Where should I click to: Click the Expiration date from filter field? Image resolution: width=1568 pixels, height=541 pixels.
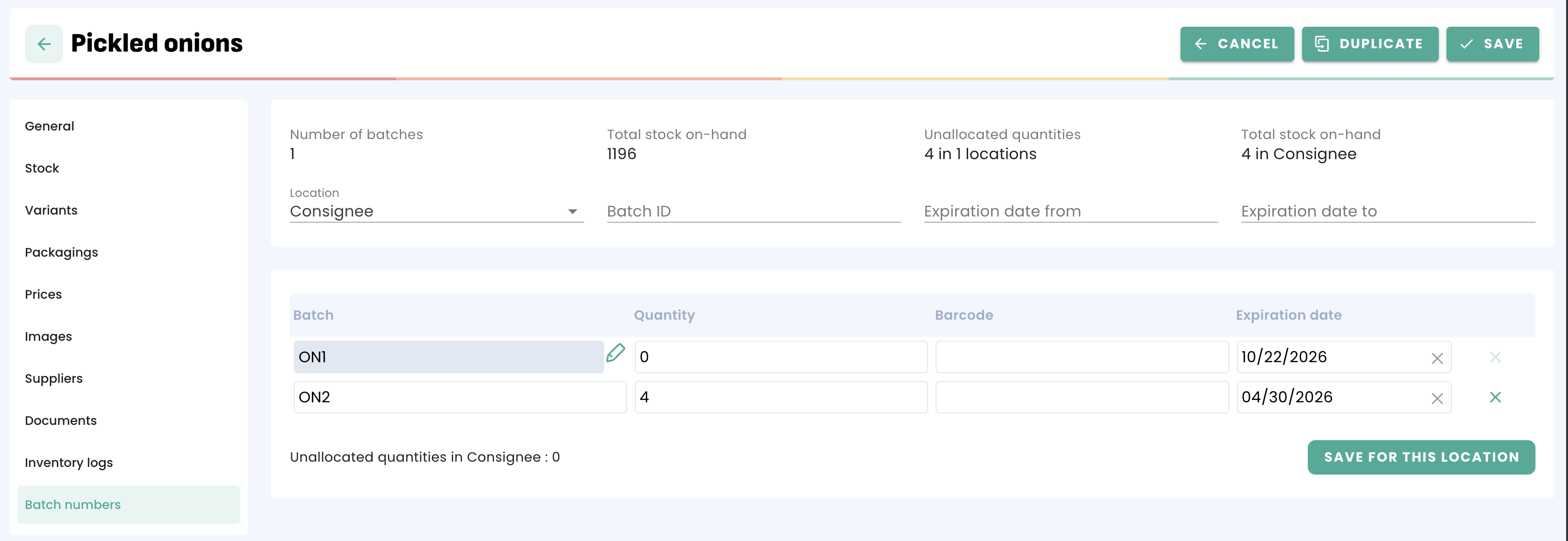[x=1070, y=212]
